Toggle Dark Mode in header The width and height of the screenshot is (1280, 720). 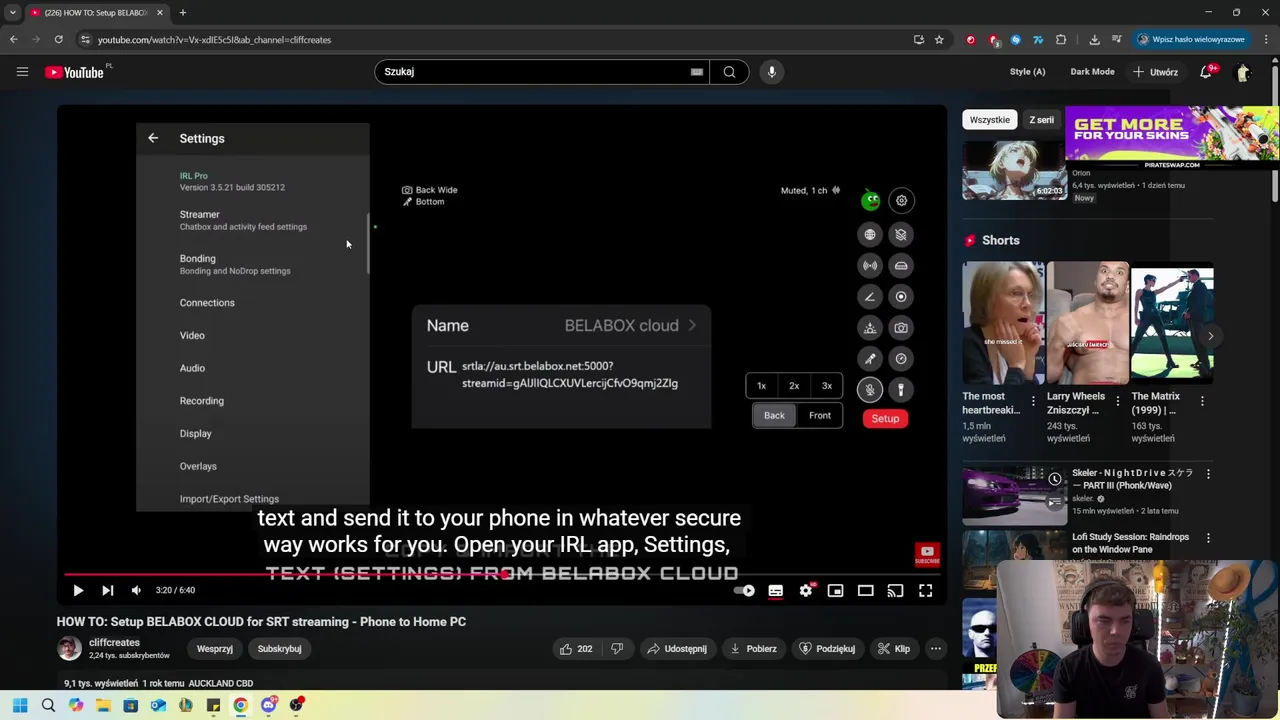pyautogui.click(x=1092, y=72)
